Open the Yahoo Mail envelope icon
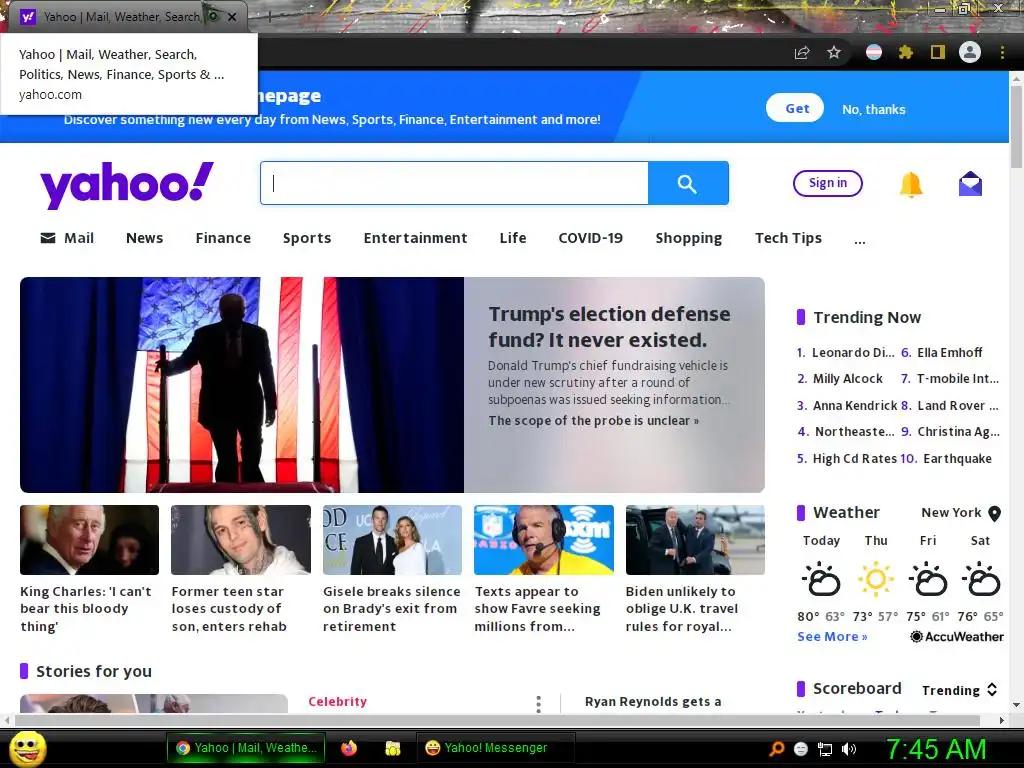The width and height of the screenshot is (1024, 768). (970, 184)
